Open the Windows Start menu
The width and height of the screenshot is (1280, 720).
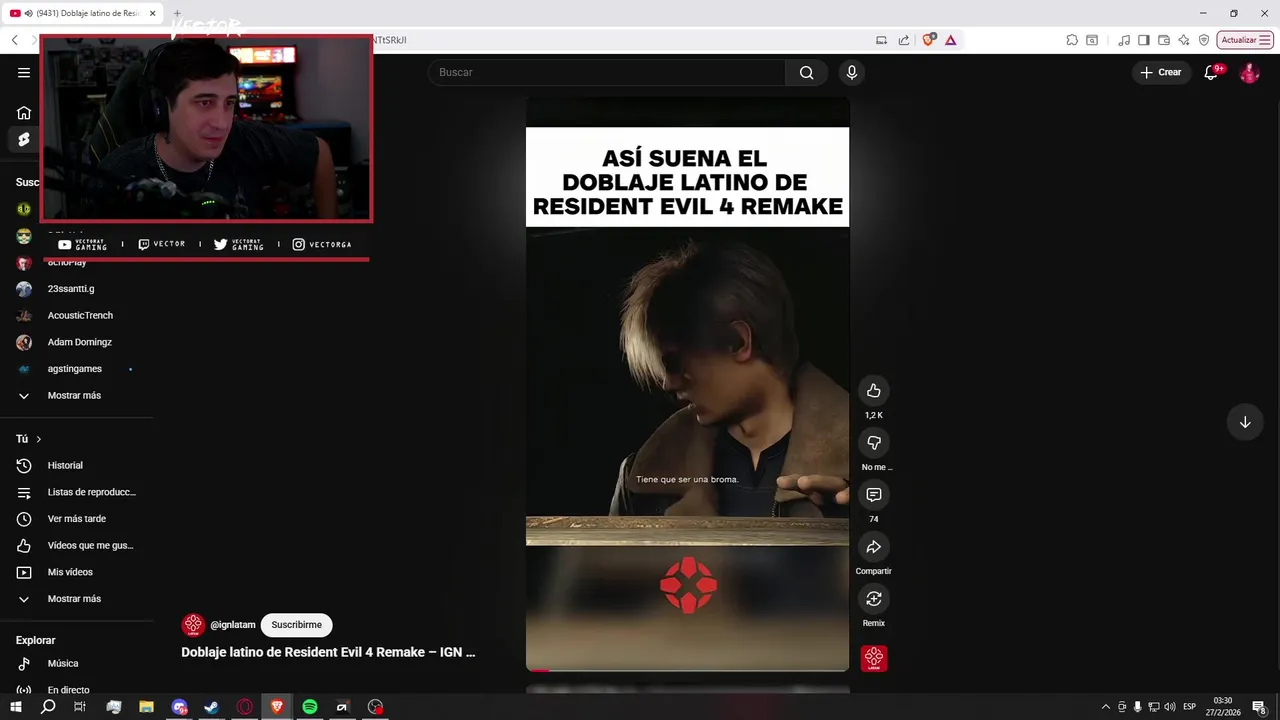[15, 707]
